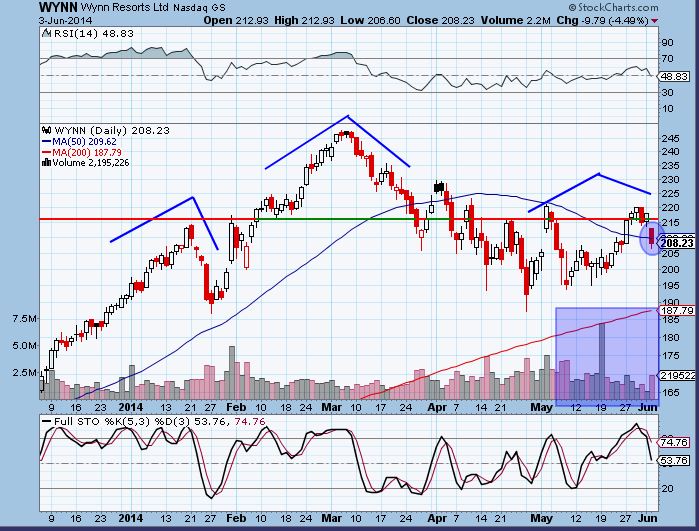Click the black Full STO legend line marker
The width and height of the screenshot is (699, 531).
(46, 421)
